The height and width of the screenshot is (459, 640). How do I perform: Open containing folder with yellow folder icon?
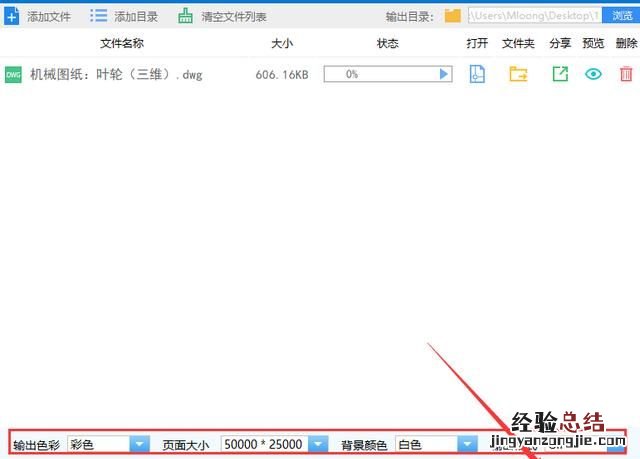pos(518,74)
